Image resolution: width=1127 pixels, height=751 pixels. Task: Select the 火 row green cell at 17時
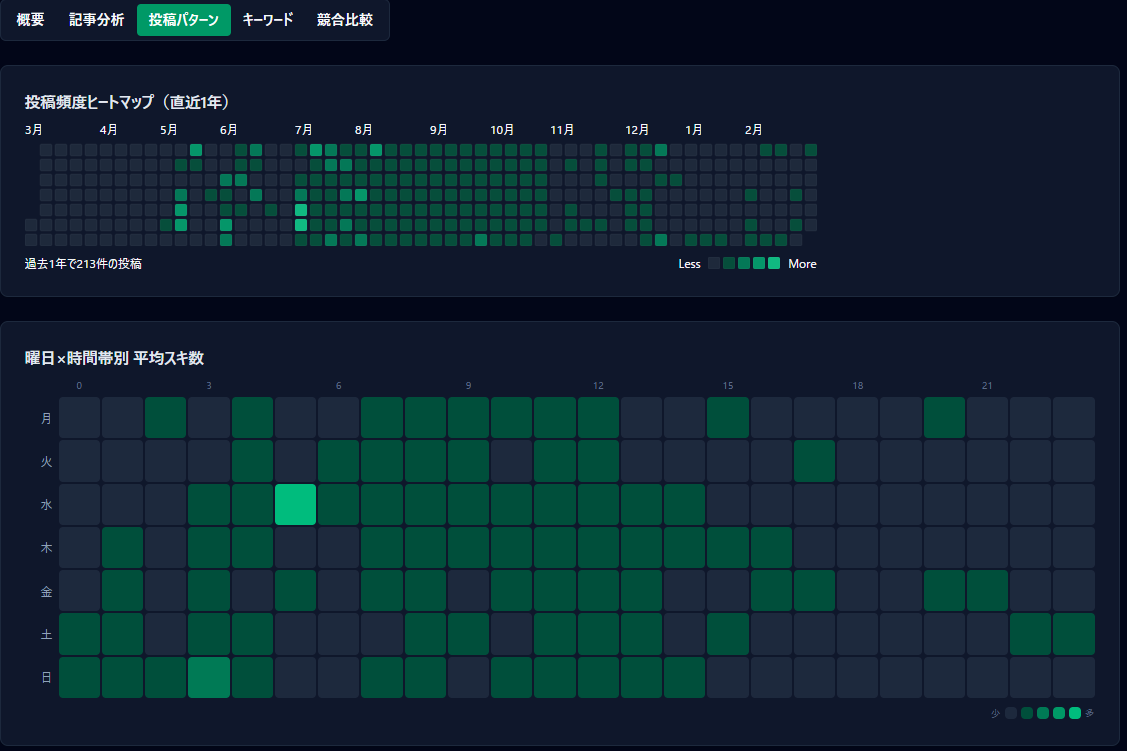(814, 461)
